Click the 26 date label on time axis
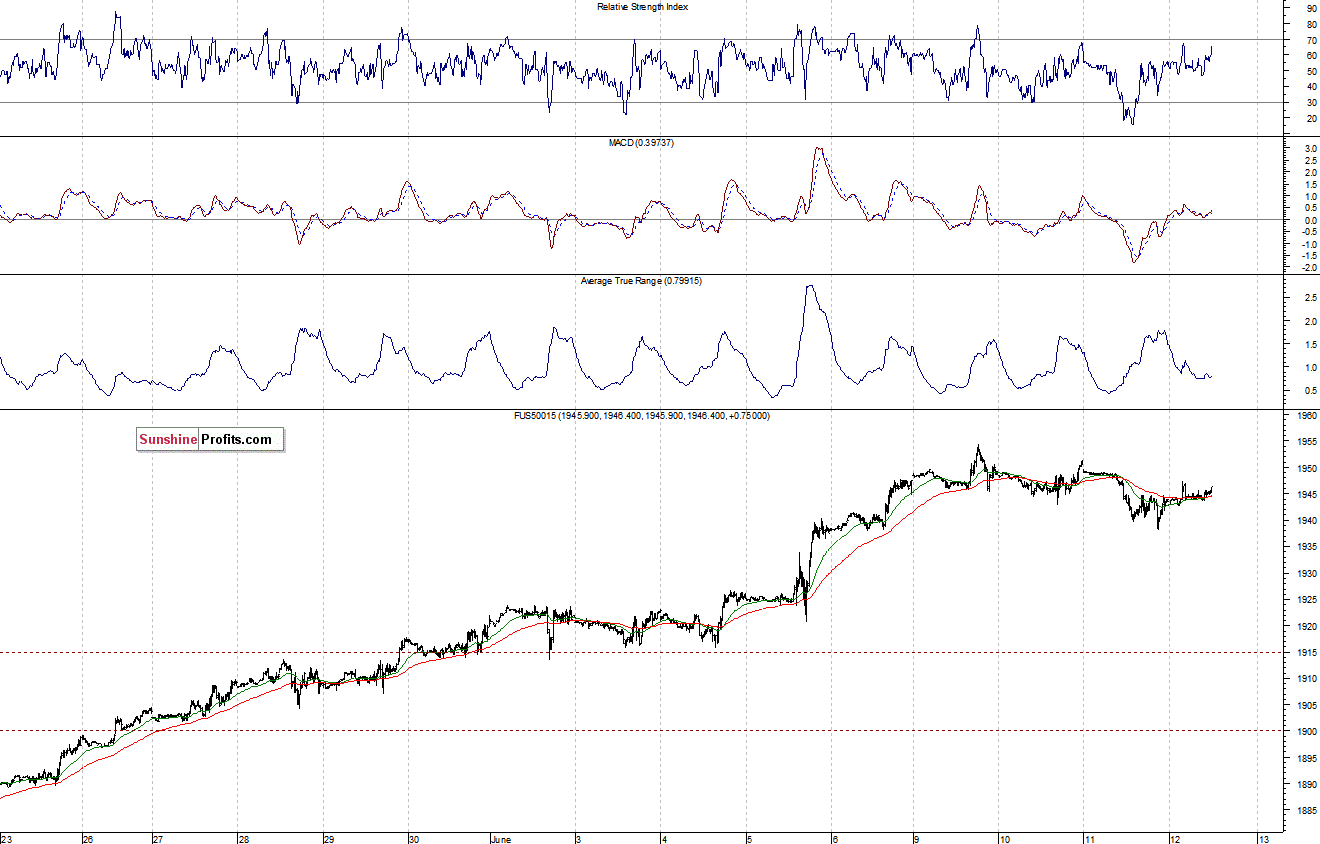 click(88, 838)
